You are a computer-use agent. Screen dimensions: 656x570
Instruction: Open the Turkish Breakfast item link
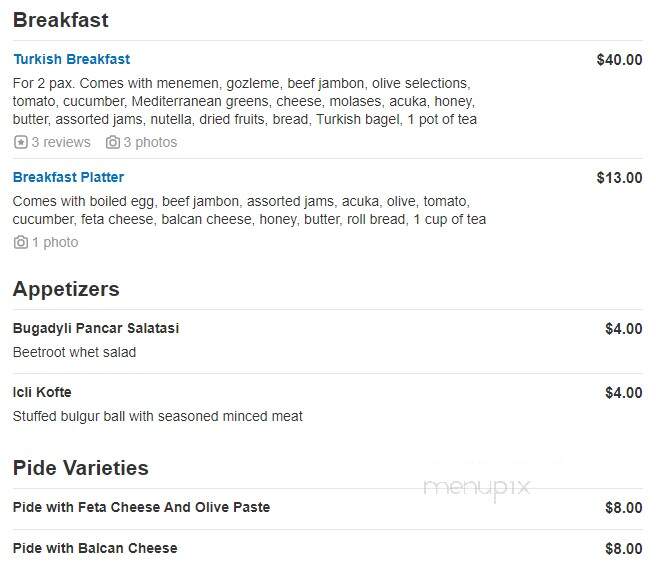click(x=72, y=59)
